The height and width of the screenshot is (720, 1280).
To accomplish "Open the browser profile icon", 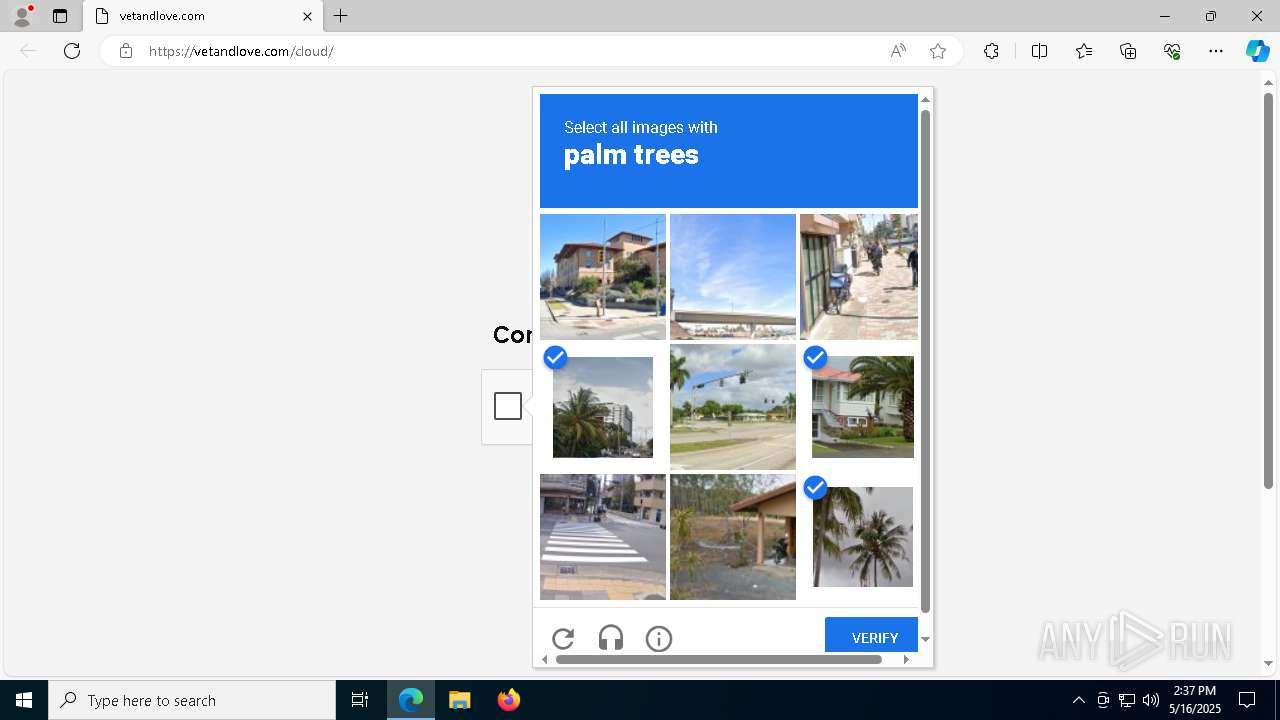I will 22,16.
